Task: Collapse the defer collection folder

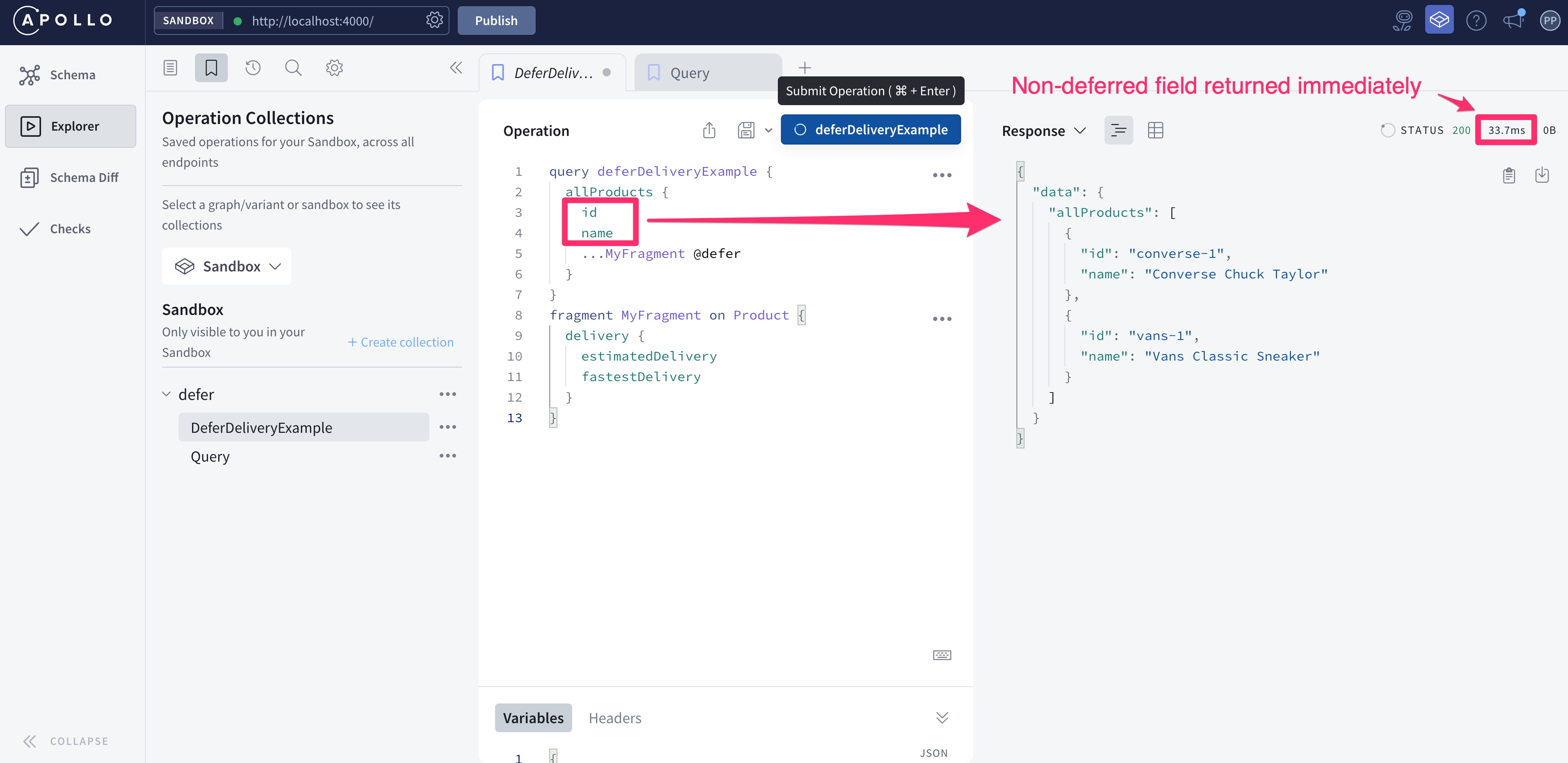Action: (x=166, y=394)
